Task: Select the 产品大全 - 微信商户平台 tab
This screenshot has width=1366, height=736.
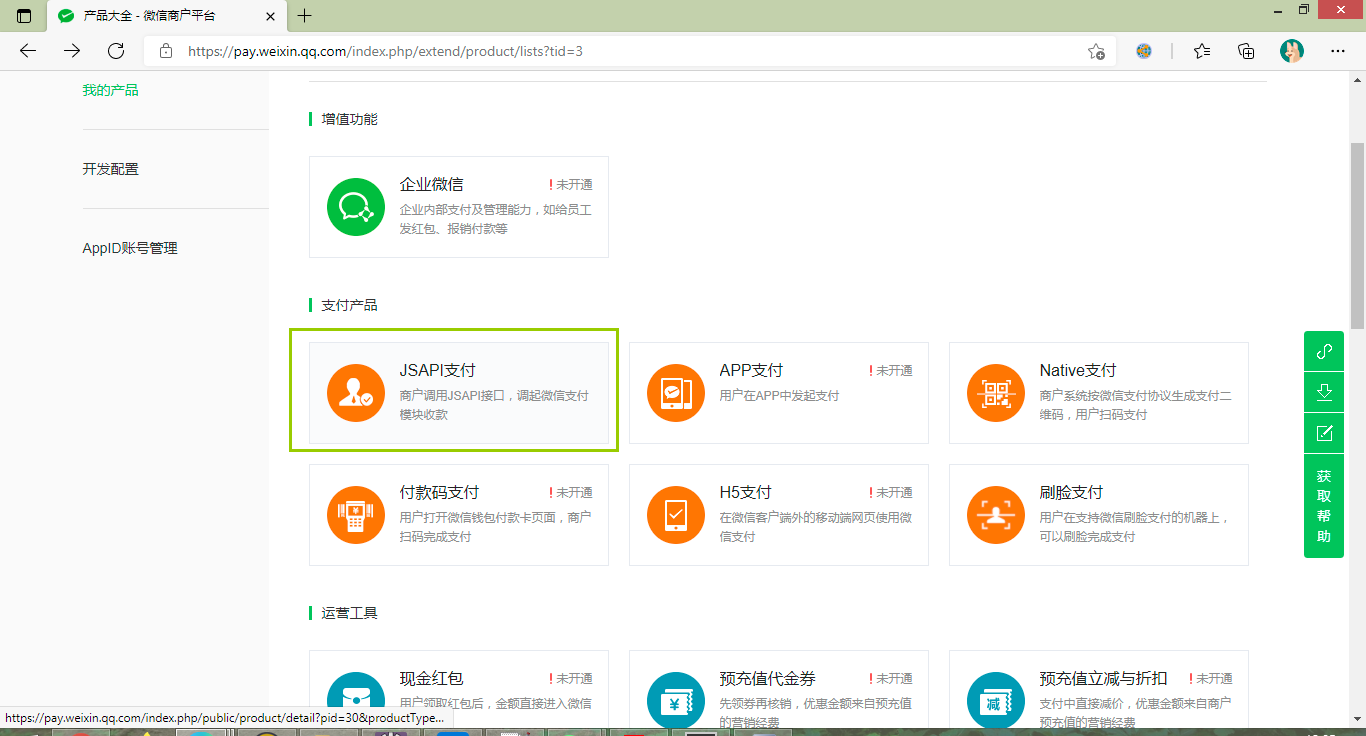Action: click(x=166, y=16)
